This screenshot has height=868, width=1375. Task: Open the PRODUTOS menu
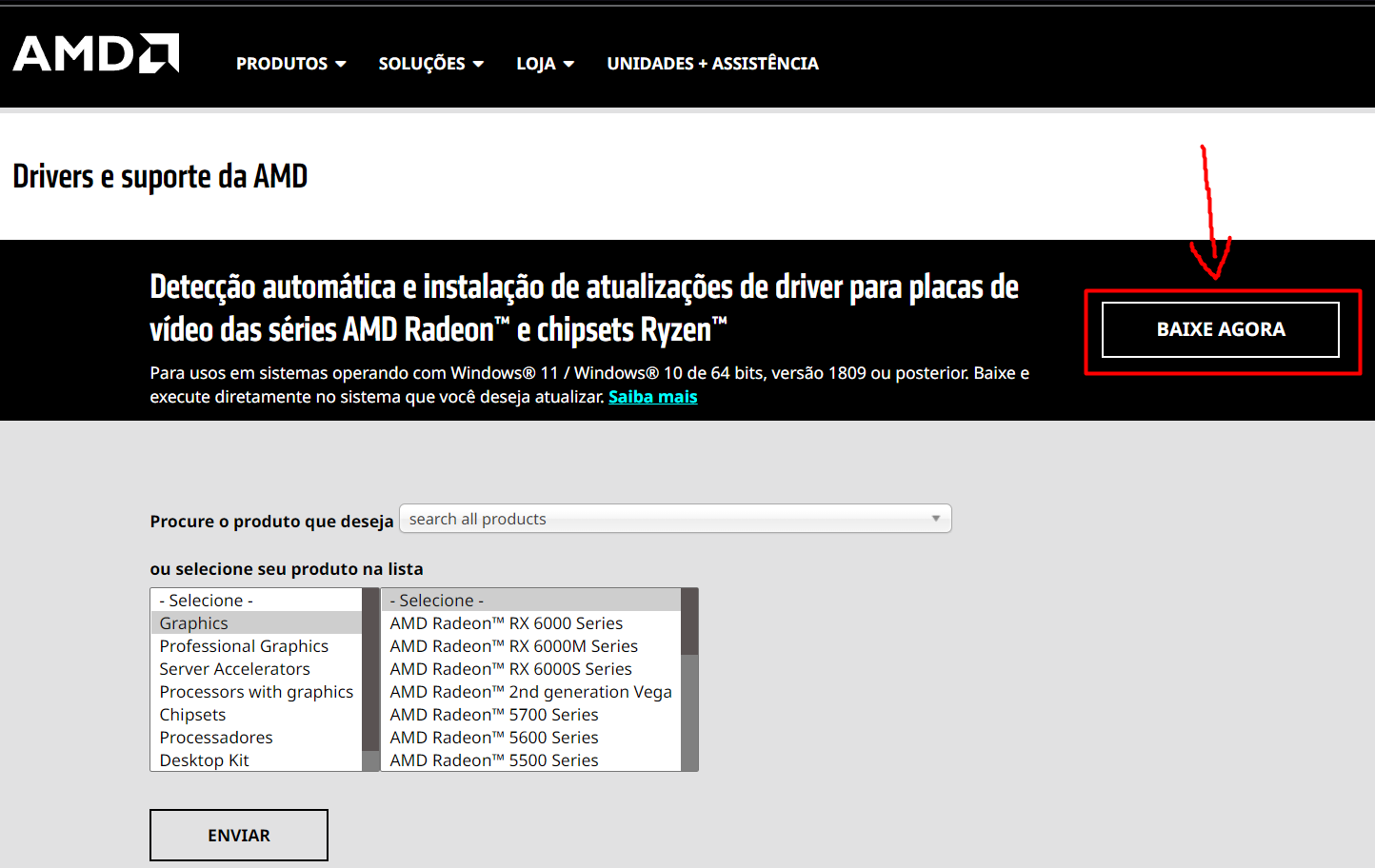291,64
